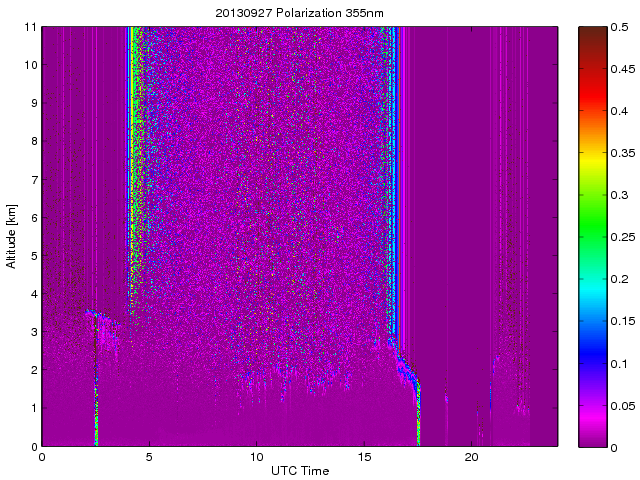Click colorbar tick label '0.15'

pos(623,321)
